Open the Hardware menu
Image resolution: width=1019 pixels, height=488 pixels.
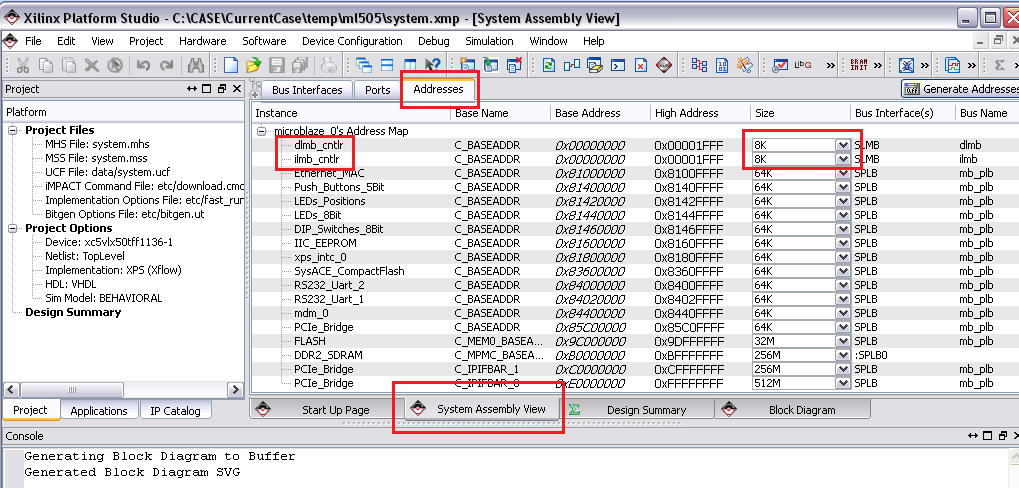pos(202,41)
